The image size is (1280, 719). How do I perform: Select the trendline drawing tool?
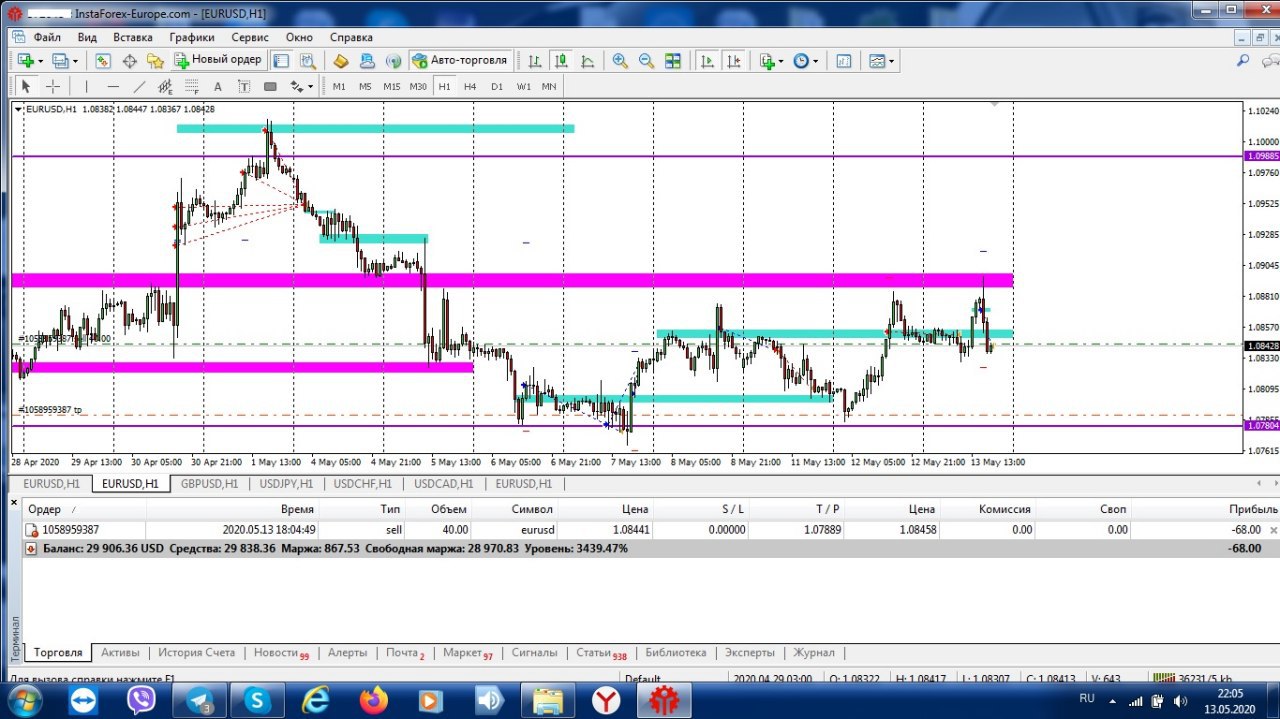click(x=140, y=86)
